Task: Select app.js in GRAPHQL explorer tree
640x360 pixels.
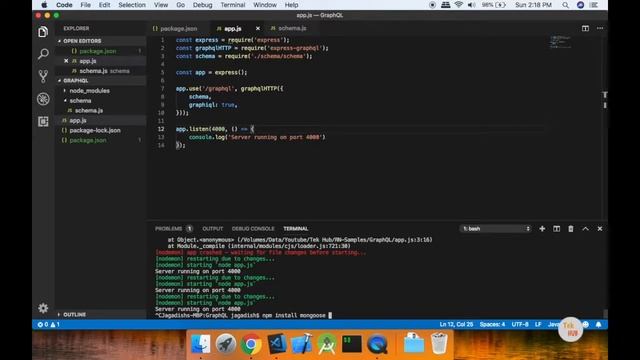Action: (x=78, y=120)
